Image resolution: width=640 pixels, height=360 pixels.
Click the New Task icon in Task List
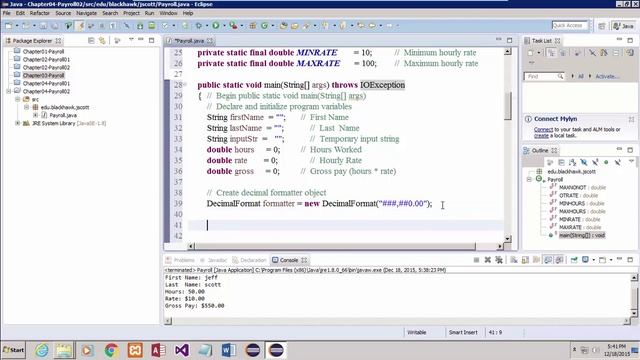tap(530, 53)
